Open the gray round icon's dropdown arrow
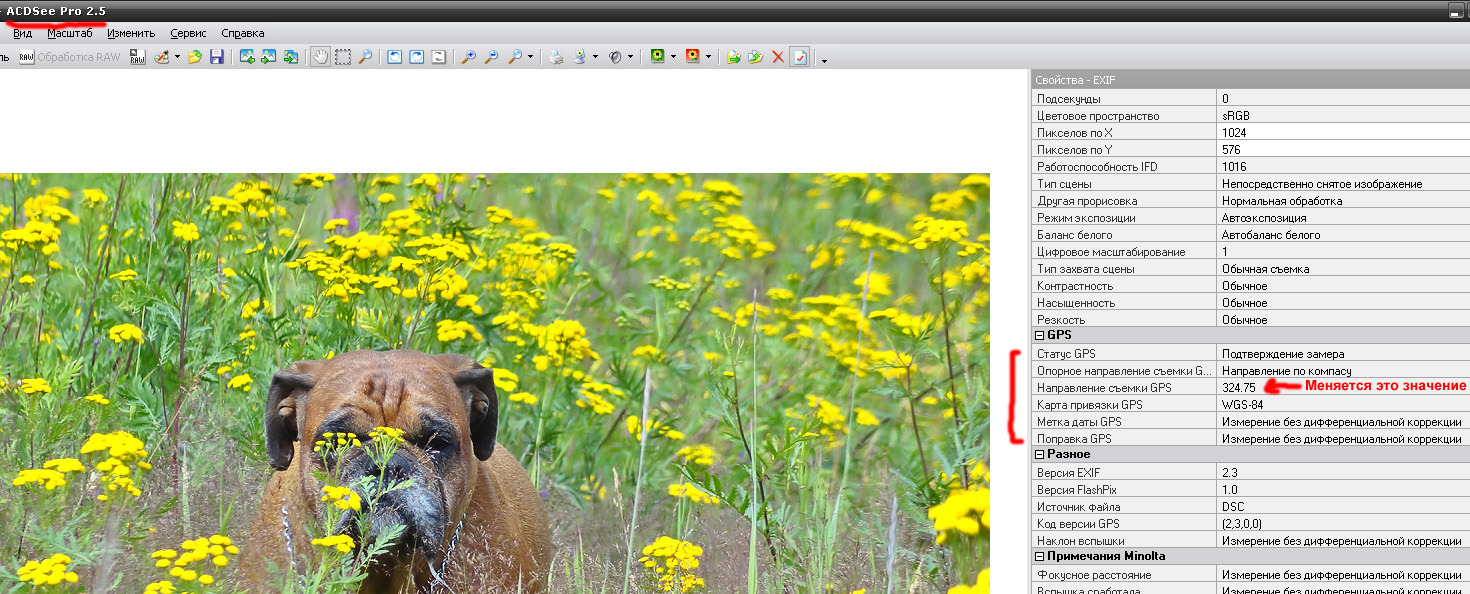The width and height of the screenshot is (1470, 594). pyautogui.click(x=630, y=57)
